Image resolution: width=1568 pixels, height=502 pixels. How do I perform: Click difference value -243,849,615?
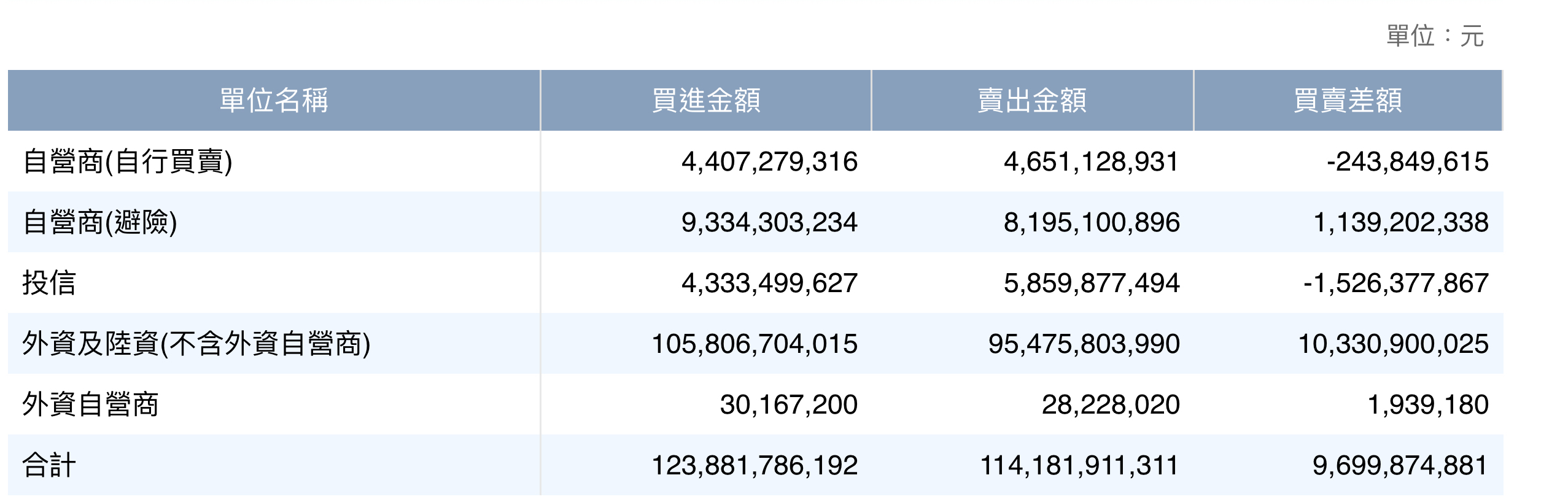pyautogui.click(x=1408, y=162)
